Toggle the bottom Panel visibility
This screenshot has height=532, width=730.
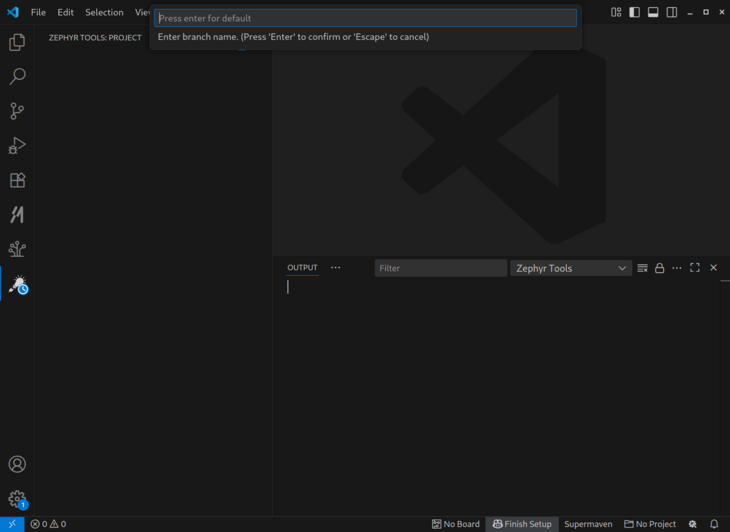tap(653, 12)
